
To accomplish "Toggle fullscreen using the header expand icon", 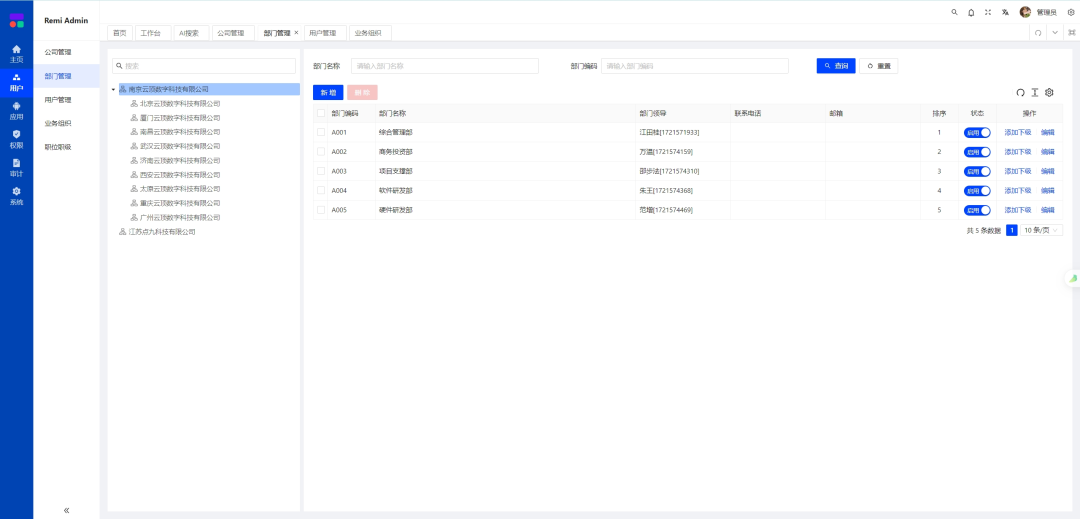I will [988, 12].
